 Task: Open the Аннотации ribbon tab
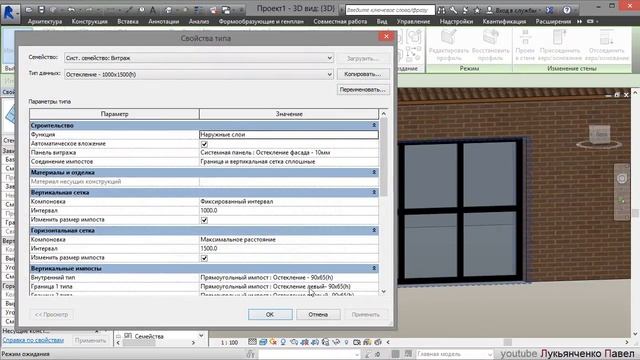coord(164,21)
